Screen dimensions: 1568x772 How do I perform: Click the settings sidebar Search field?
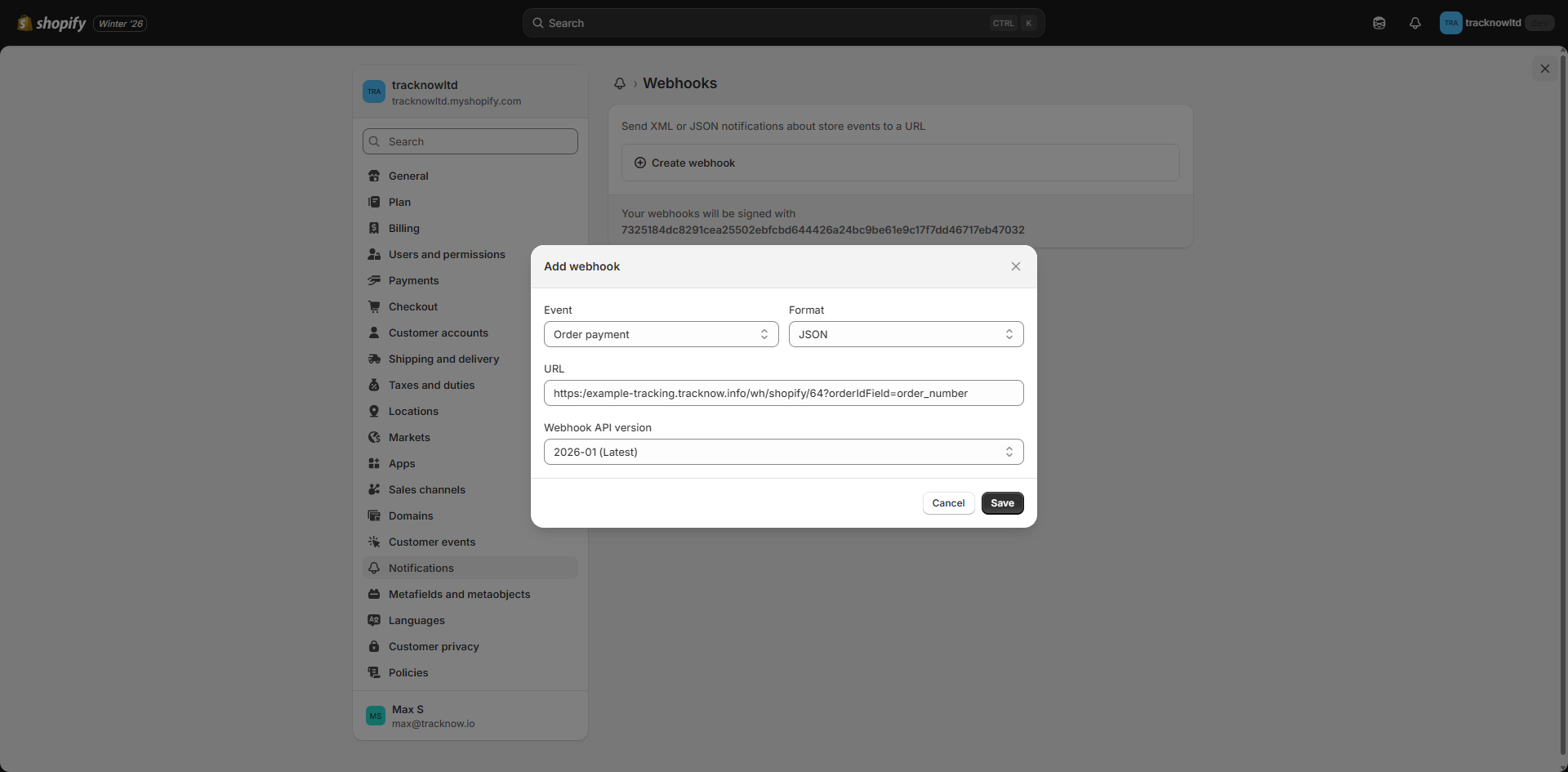click(470, 141)
